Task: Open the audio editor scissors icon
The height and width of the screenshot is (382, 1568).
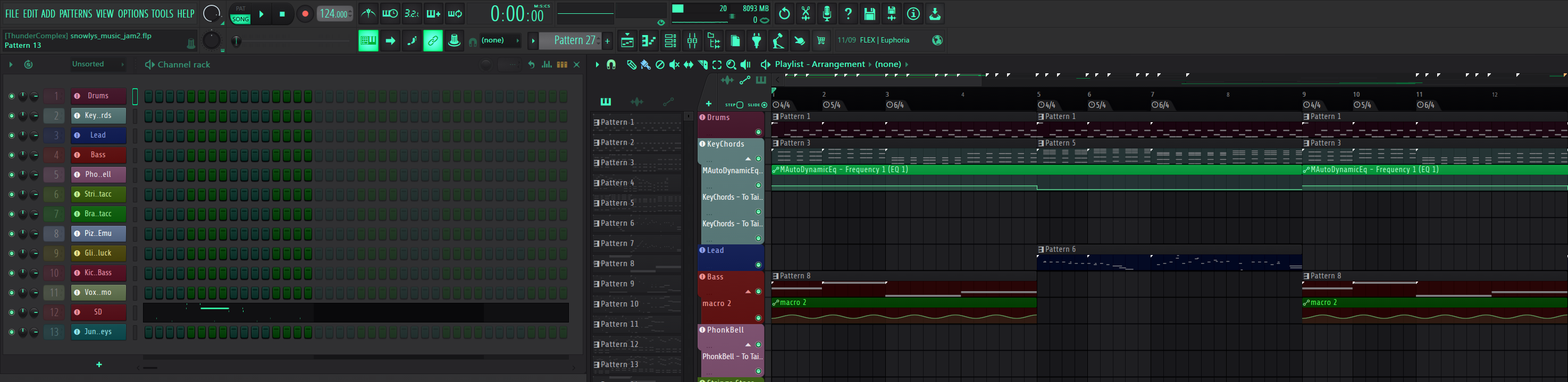Action: click(806, 13)
